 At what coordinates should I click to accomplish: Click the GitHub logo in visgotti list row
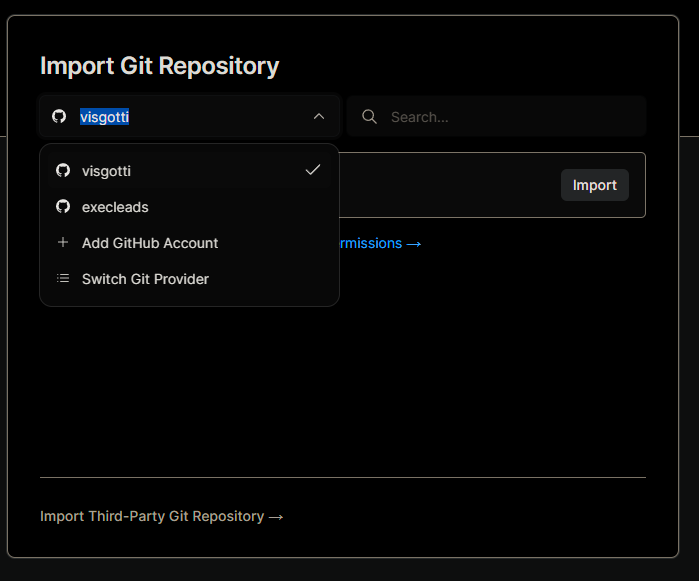(x=63, y=170)
